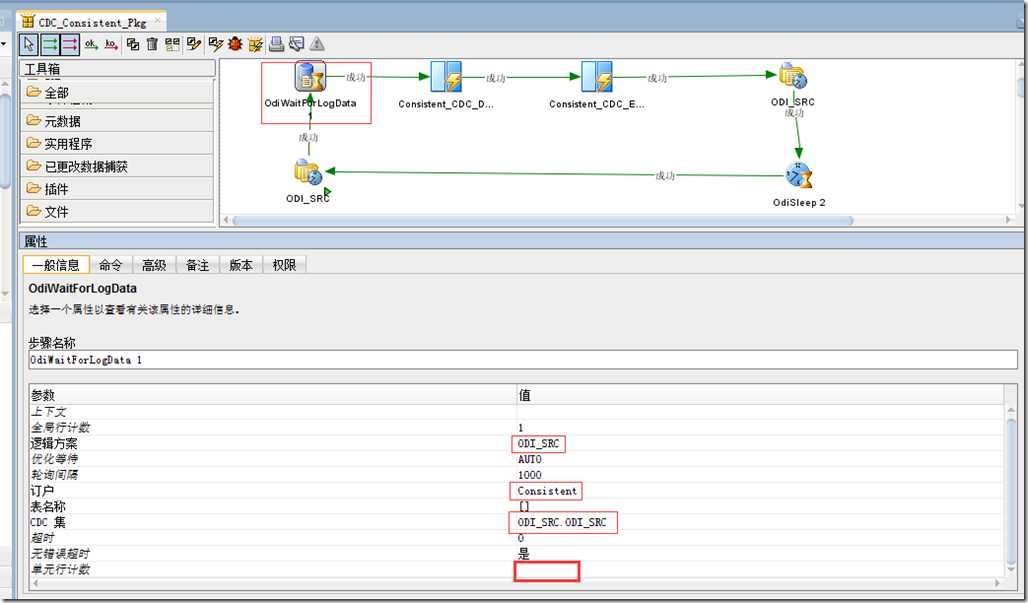Click the red bug debug icon
This screenshot has height=603, width=1028.
click(235, 45)
